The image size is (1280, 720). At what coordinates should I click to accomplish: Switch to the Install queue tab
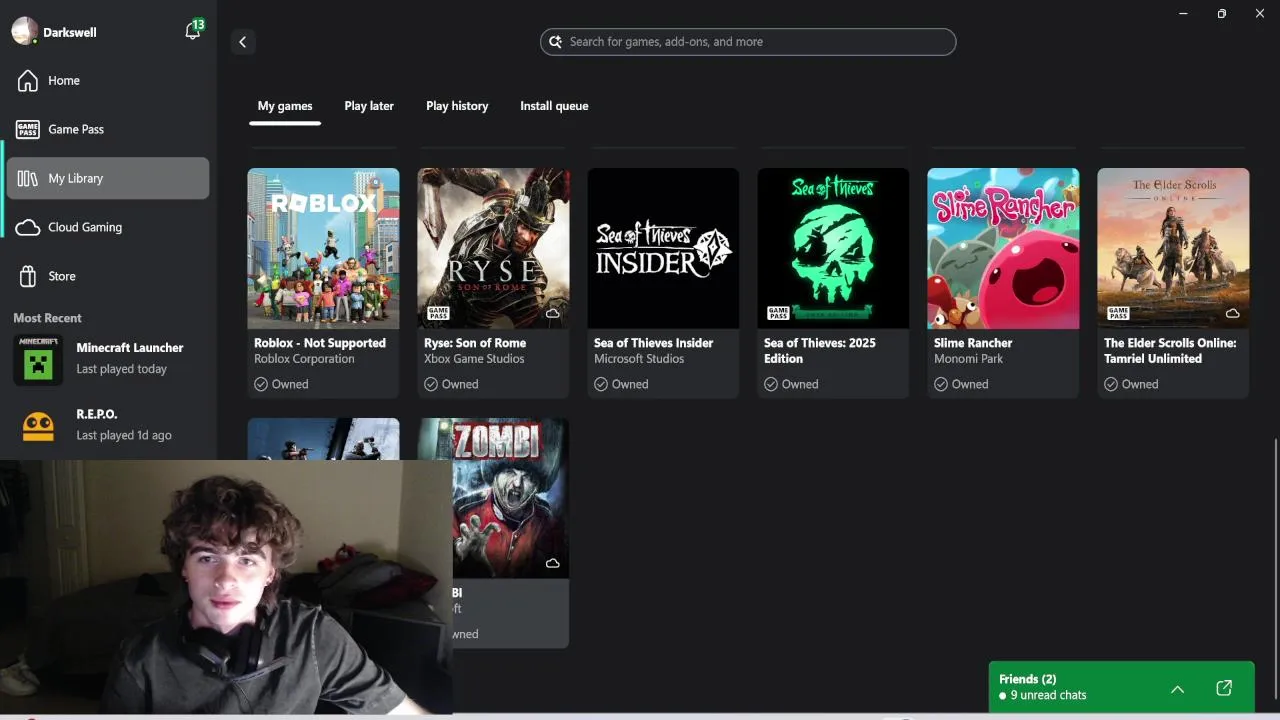(x=554, y=106)
